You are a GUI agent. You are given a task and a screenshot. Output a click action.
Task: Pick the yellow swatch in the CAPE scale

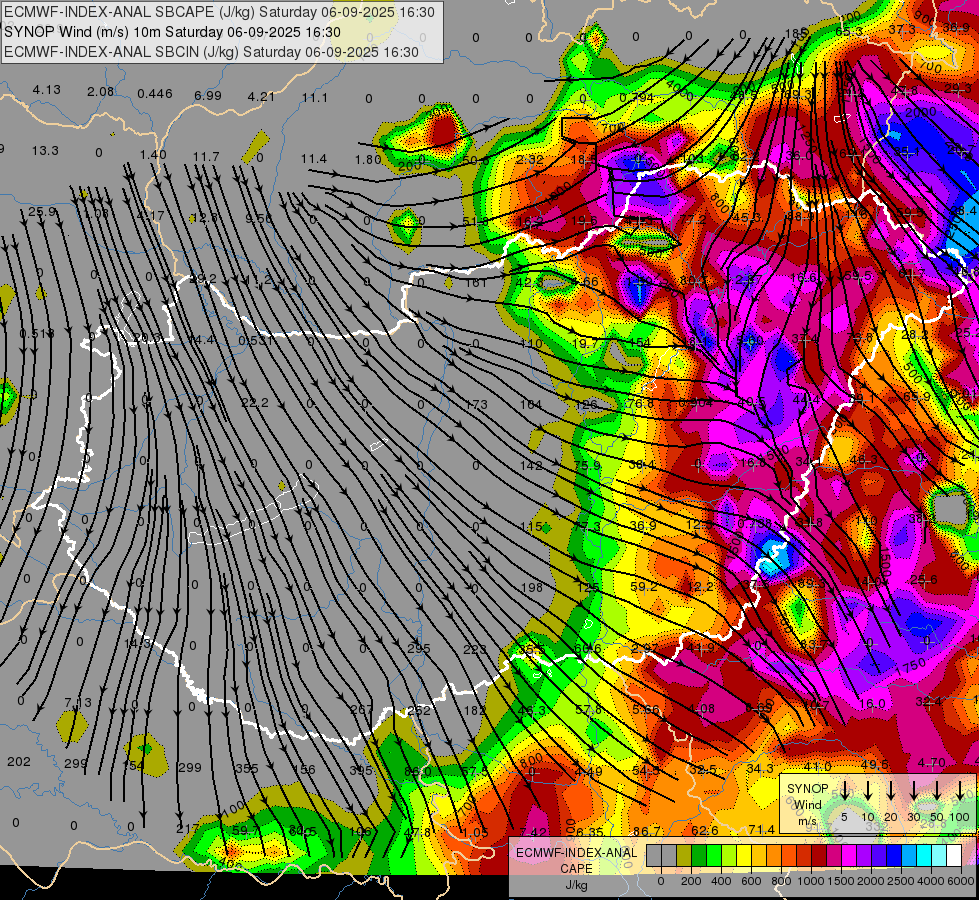point(744,855)
